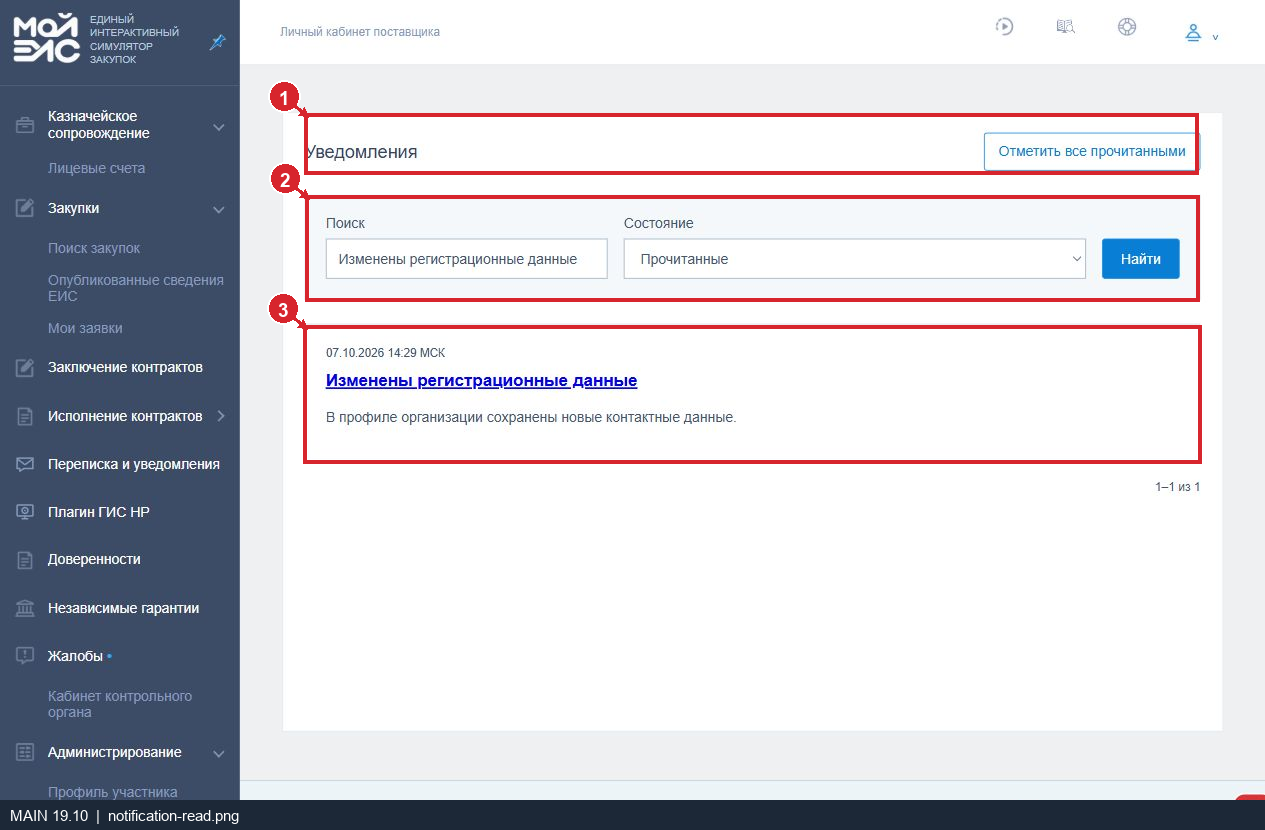Click the pencil icon beside Закупки
Image resolution: width=1265 pixels, height=830 pixels.
tap(25, 208)
